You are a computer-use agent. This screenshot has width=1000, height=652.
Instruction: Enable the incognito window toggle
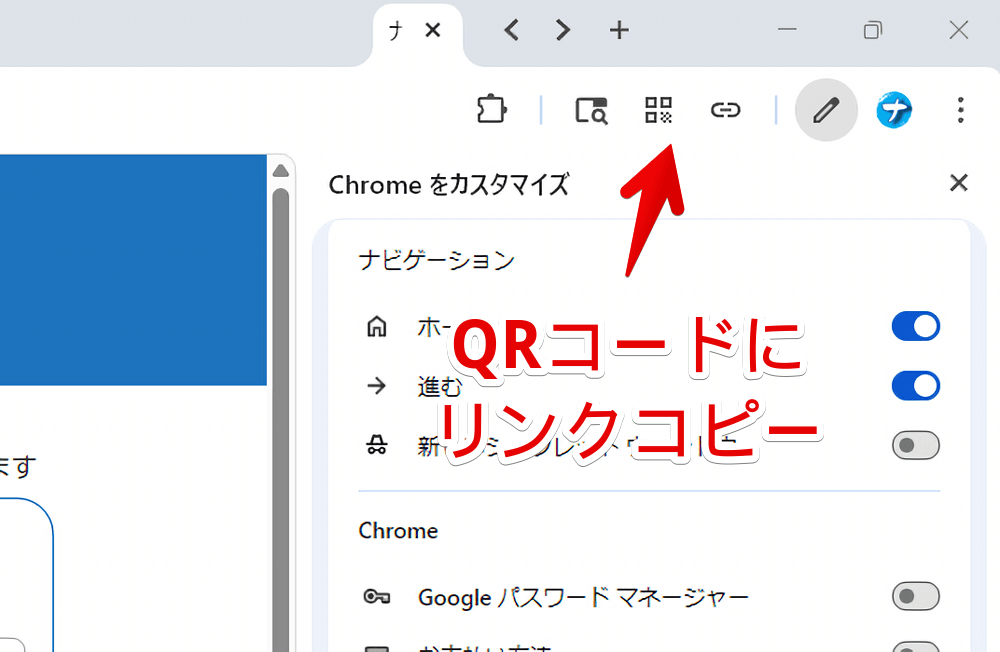click(x=915, y=445)
